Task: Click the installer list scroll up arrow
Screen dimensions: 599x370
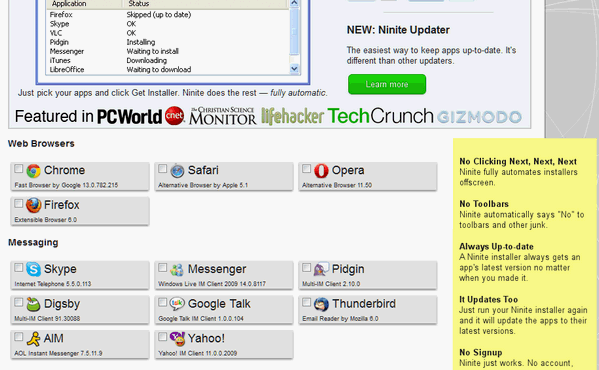Action: 294,3
